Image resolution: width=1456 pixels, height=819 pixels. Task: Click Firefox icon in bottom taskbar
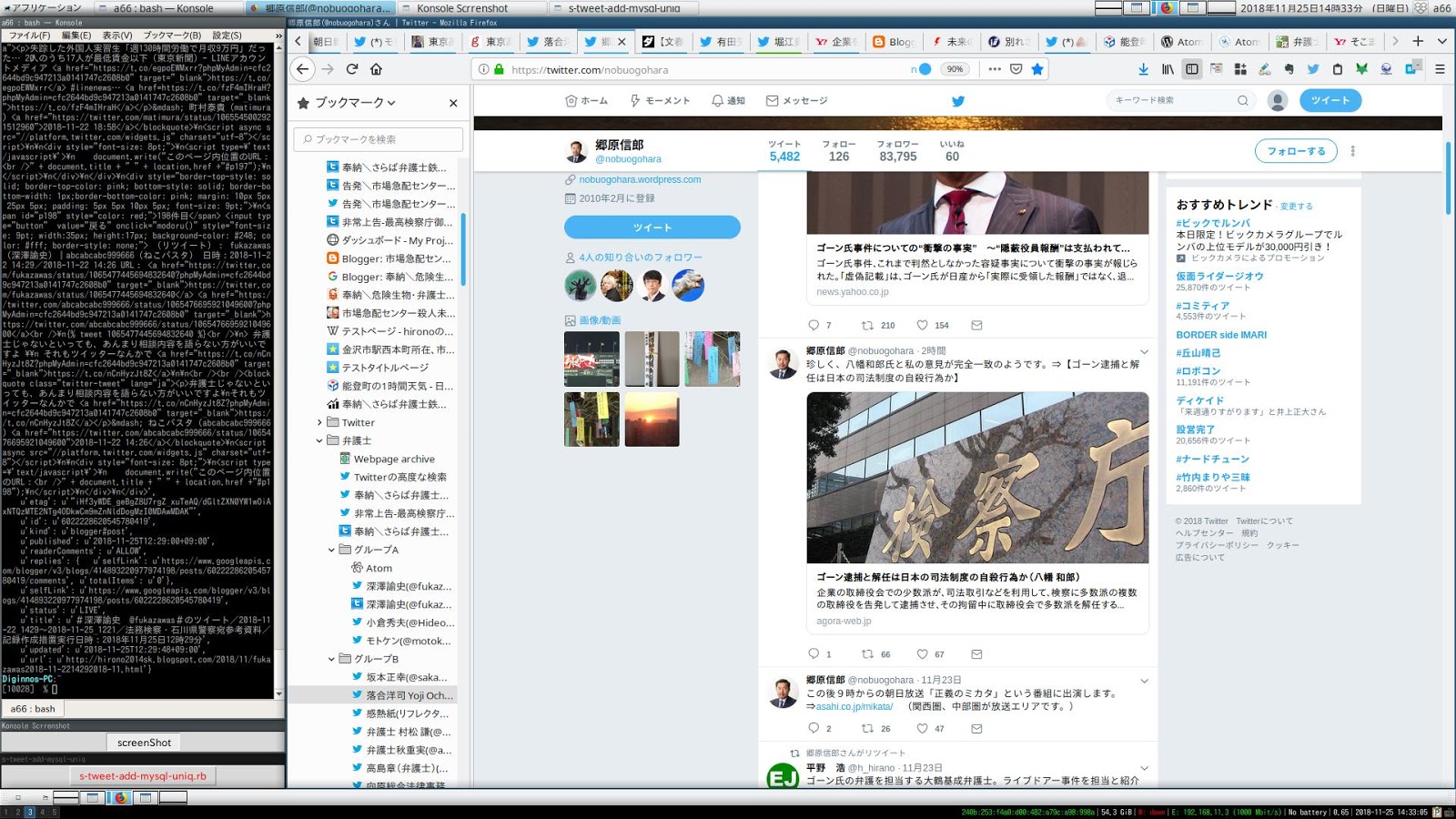pos(119,798)
